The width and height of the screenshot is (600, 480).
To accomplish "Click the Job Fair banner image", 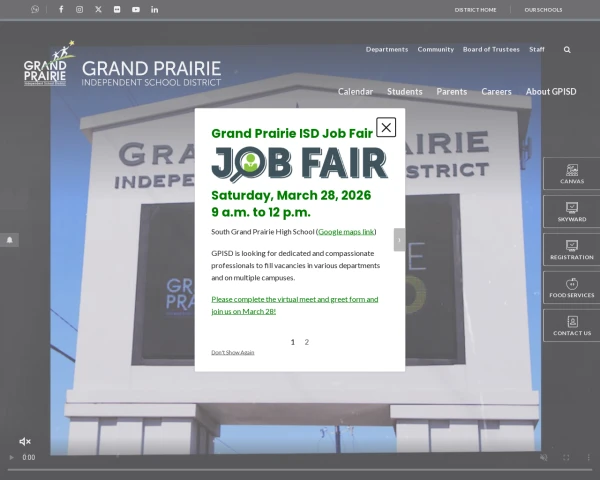I will (300, 164).
